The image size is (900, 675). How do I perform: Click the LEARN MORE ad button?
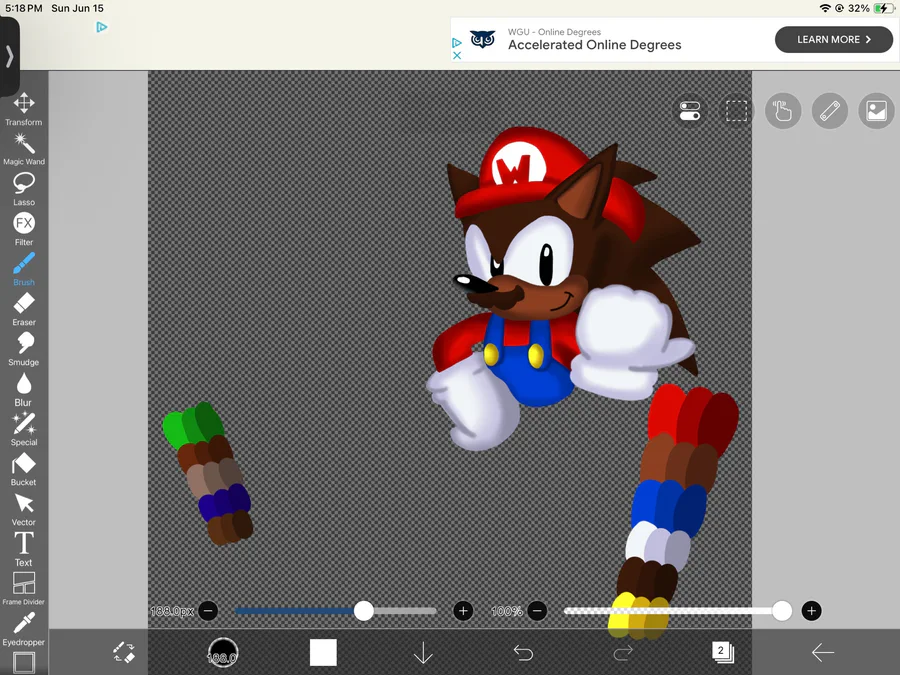pyautogui.click(x=833, y=40)
